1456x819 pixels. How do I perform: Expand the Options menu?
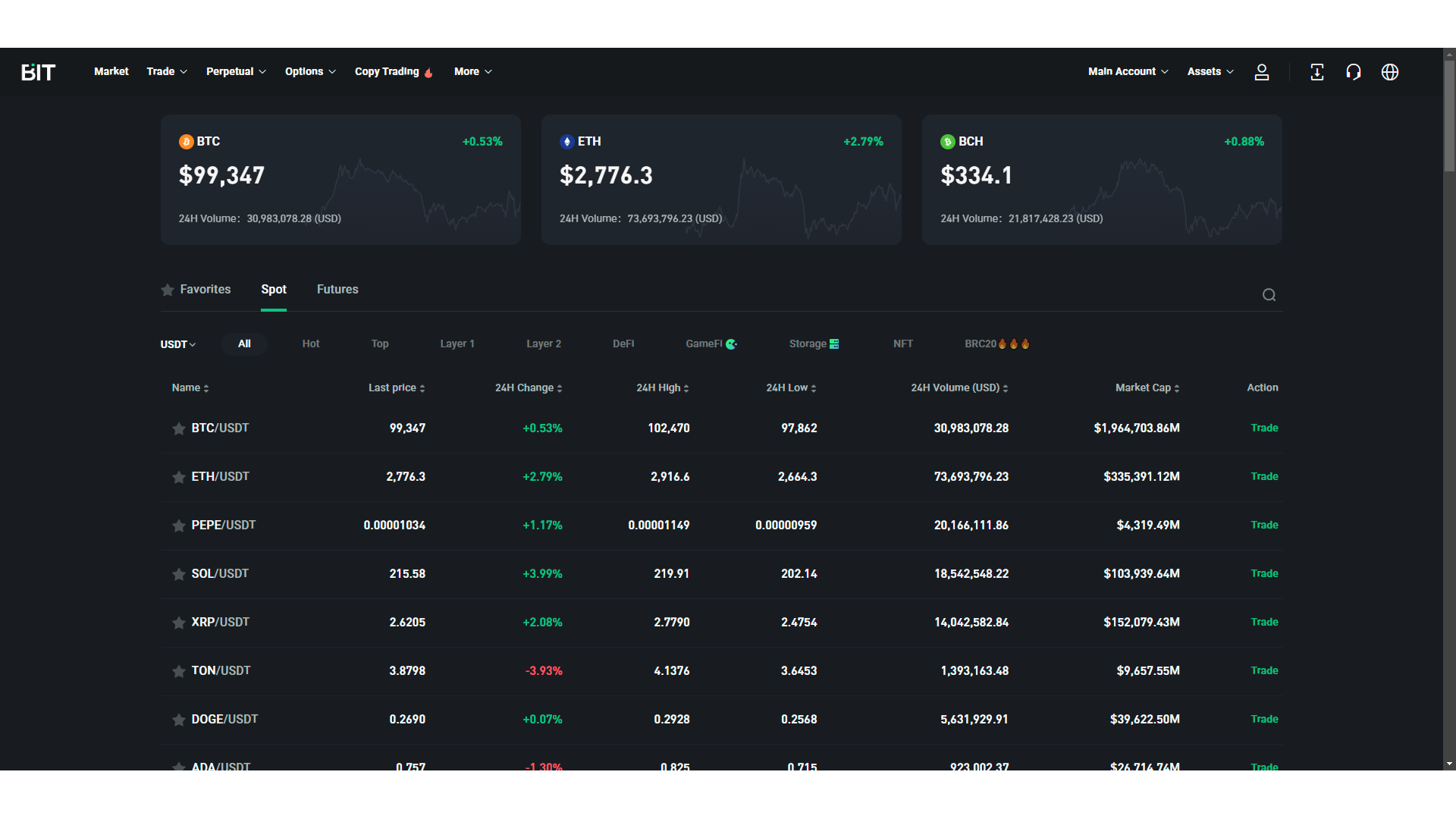click(x=310, y=71)
